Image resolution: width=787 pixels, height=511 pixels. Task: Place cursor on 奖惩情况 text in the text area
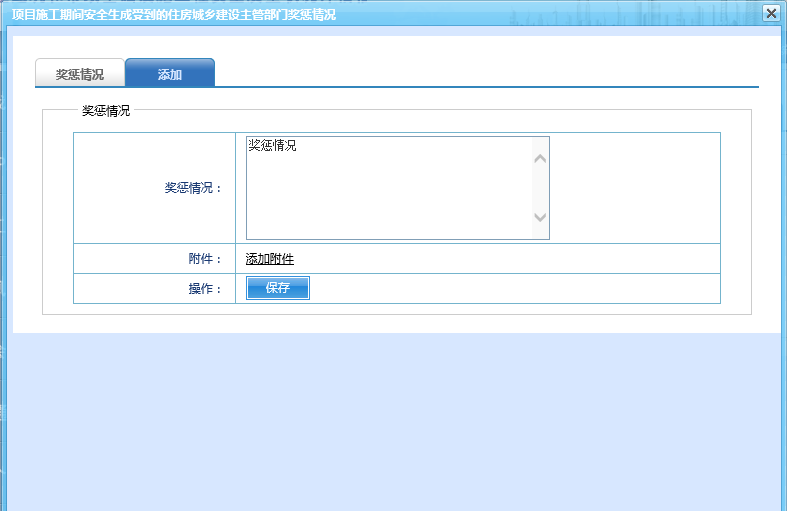coord(272,146)
